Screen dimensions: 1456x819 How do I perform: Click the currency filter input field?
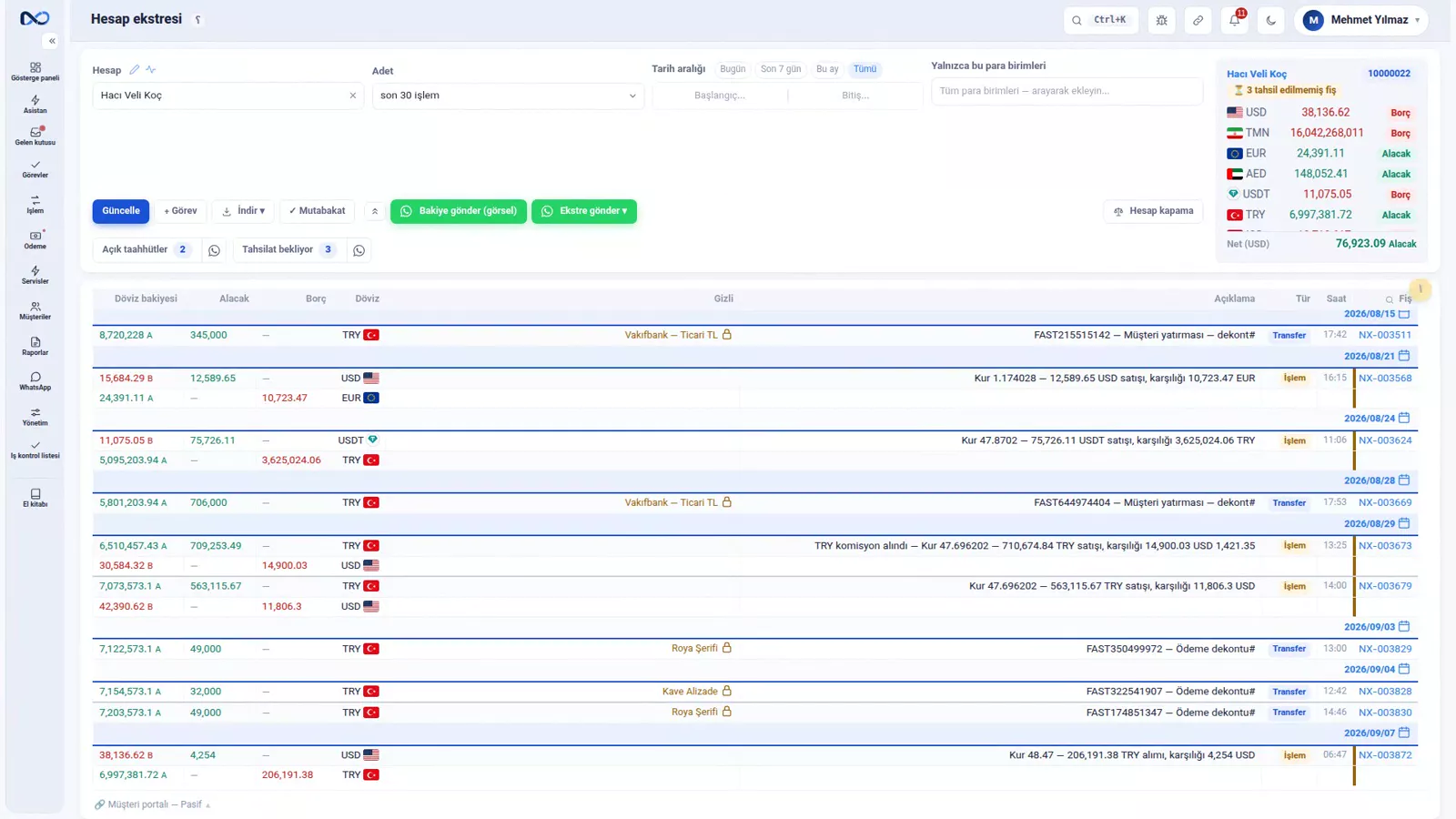tap(1067, 91)
